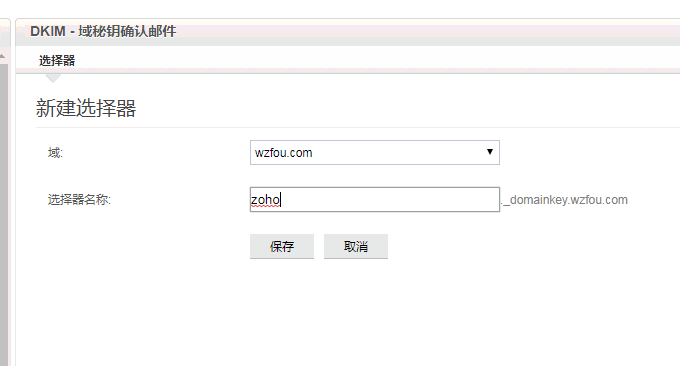Viewport: 680px width, 366px height.
Task: Click empty space right of zoho in the input
Action: pos(390,199)
